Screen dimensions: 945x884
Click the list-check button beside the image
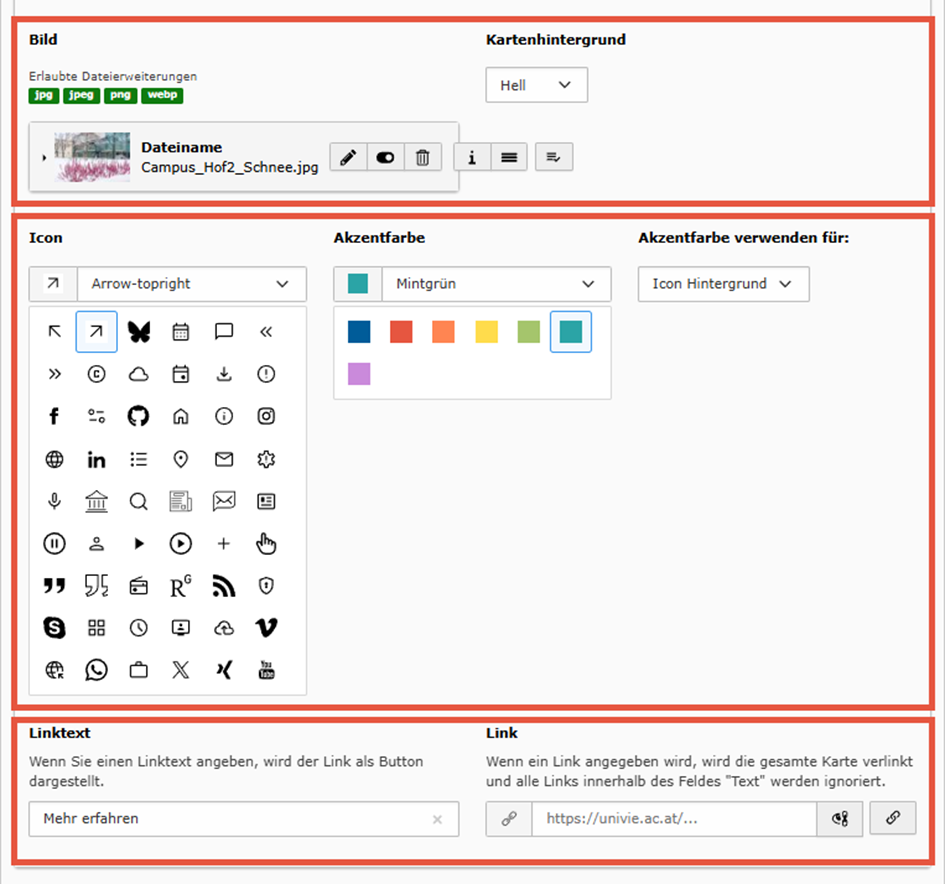point(554,157)
